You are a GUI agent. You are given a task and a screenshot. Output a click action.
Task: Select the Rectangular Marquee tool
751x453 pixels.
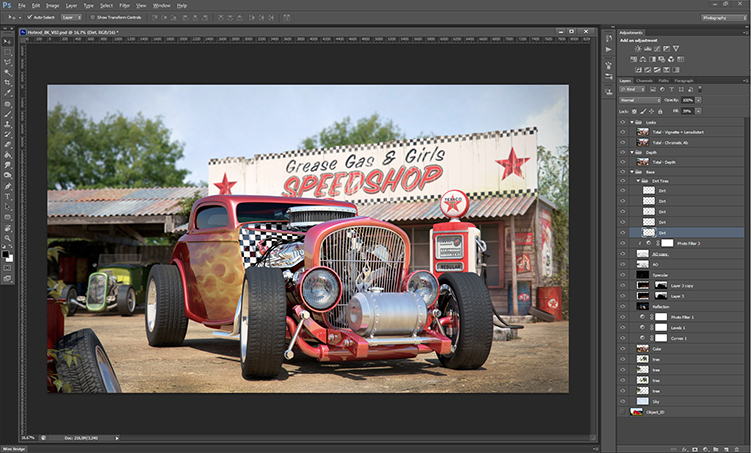7,52
